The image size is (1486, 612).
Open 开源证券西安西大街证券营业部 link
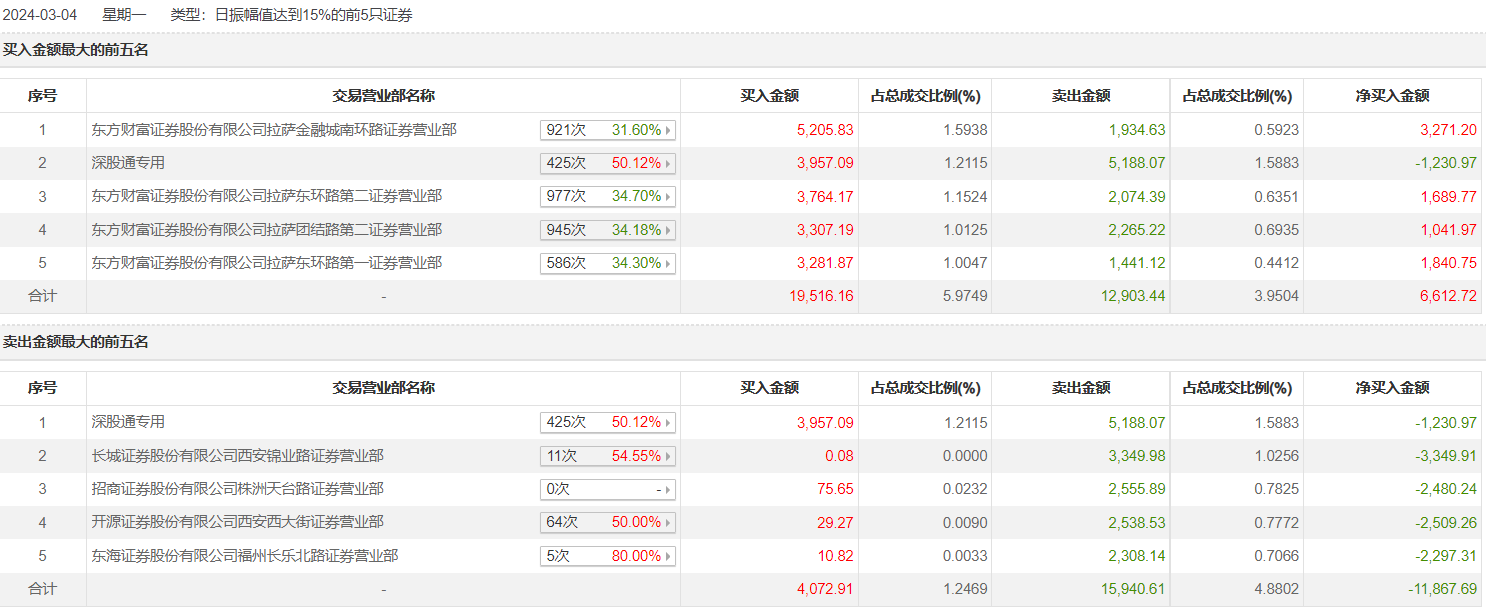(x=237, y=522)
